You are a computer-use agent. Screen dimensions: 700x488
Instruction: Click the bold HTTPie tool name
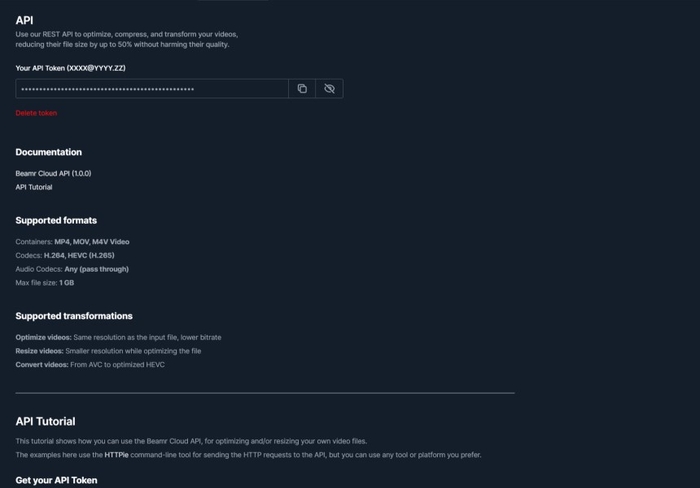(x=117, y=455)
